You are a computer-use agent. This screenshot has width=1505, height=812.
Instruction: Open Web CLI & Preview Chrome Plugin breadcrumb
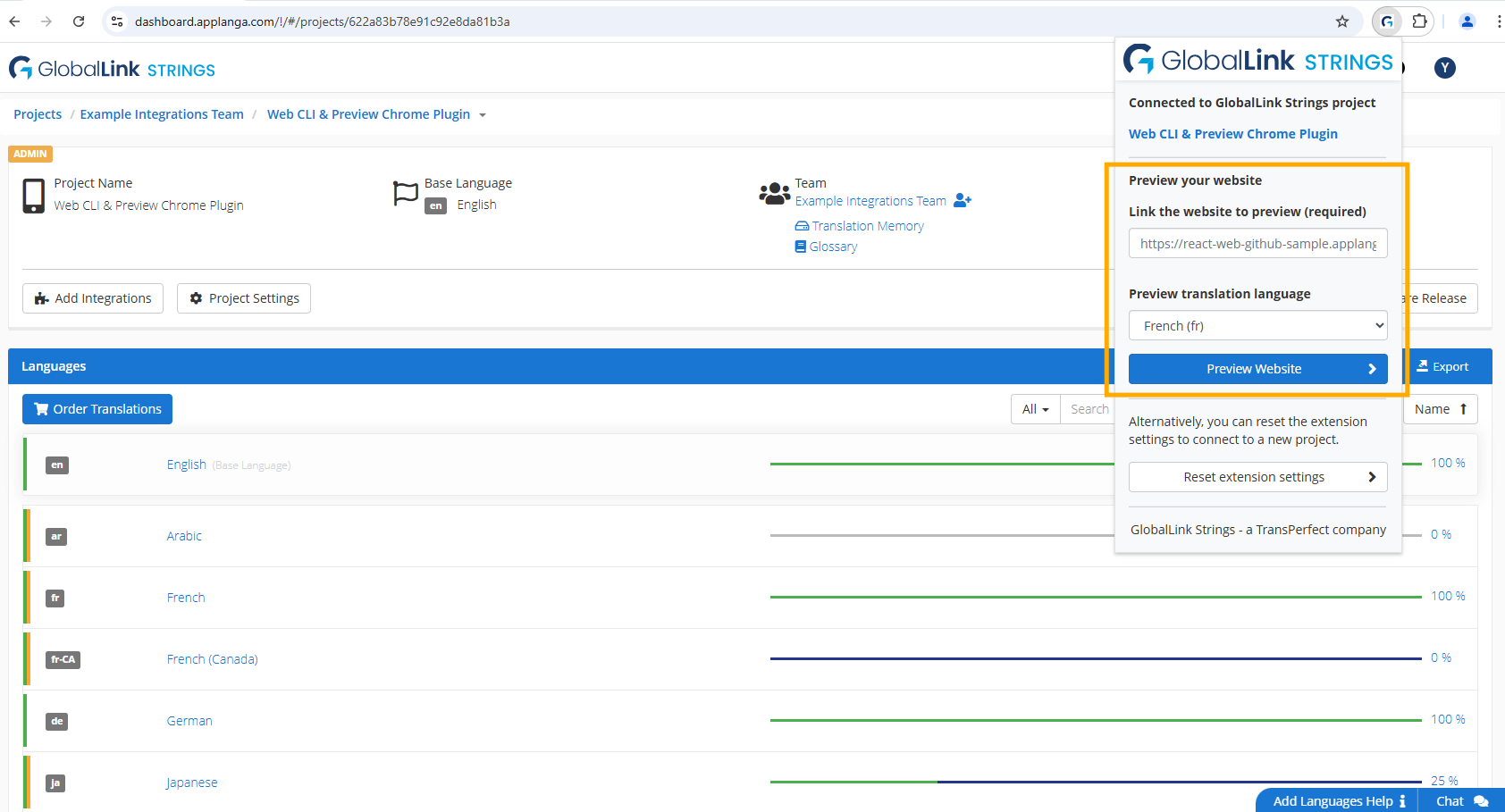[368, 114]
